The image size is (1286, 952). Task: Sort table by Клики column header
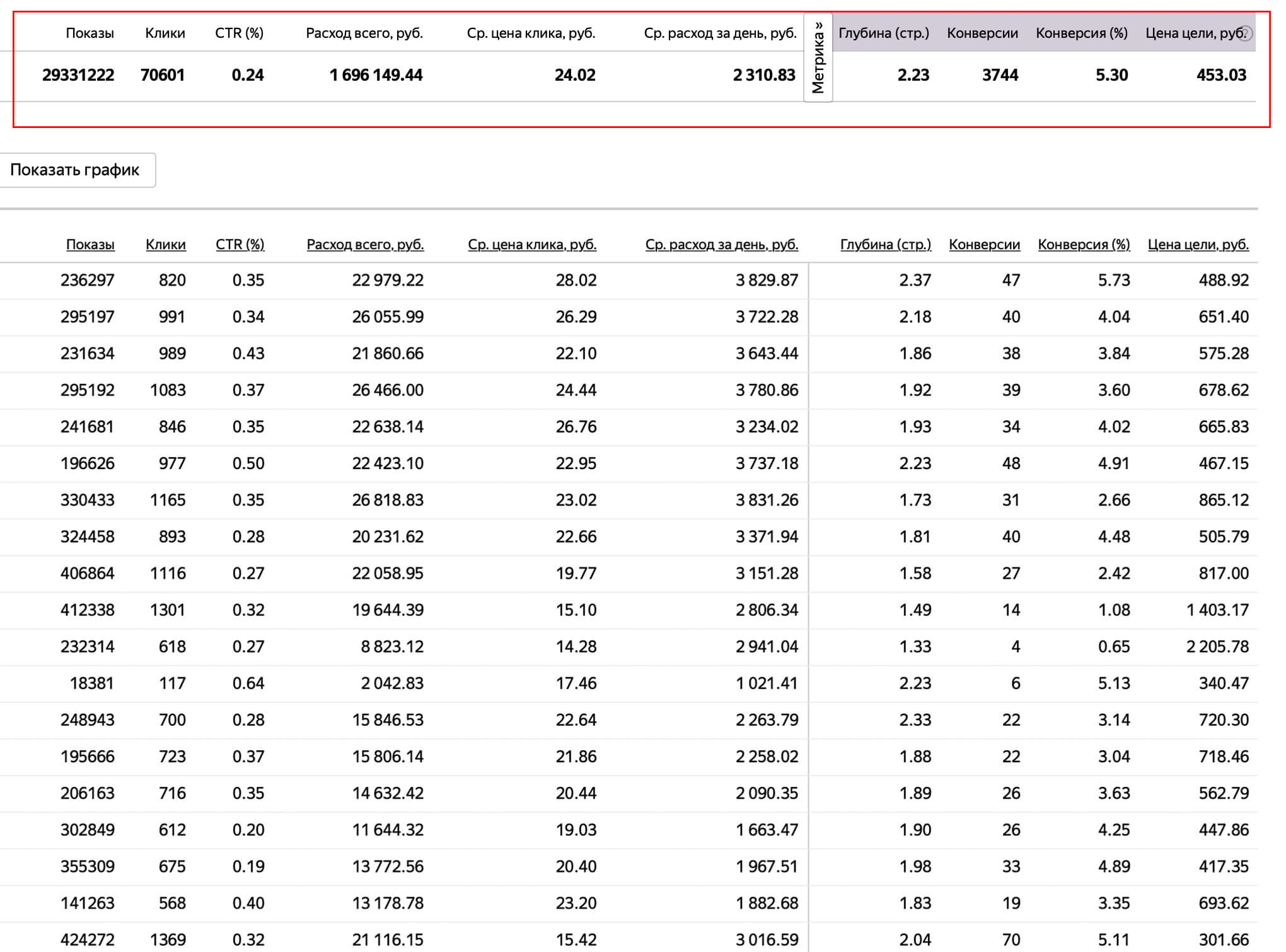(x=166, y=245)
